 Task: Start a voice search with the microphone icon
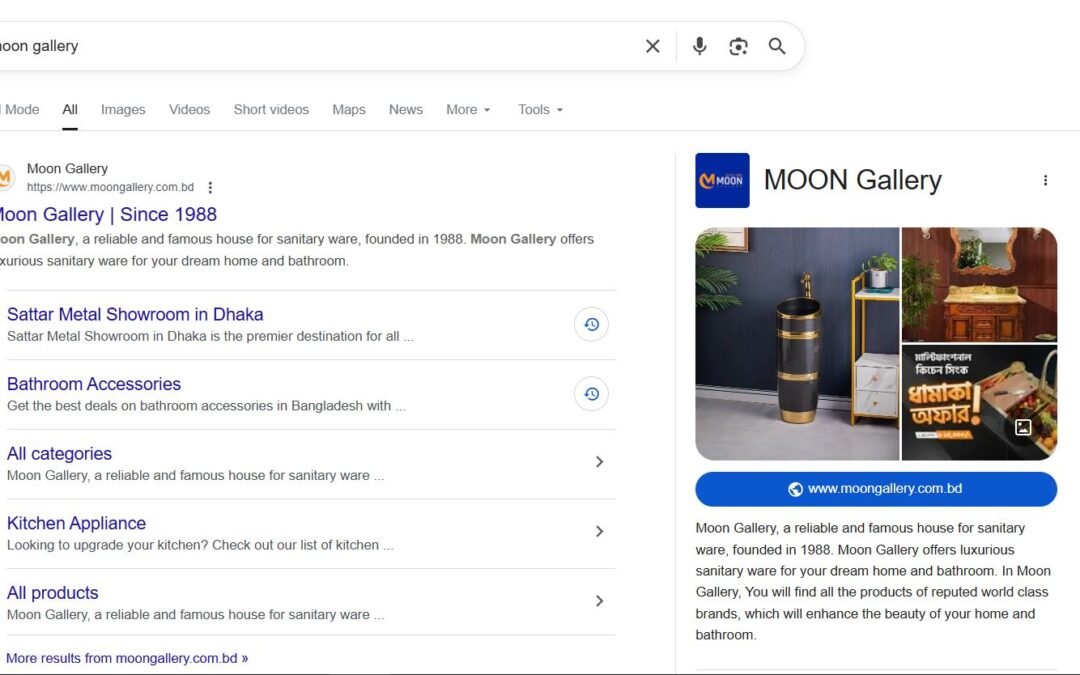[x=699, y=46]
